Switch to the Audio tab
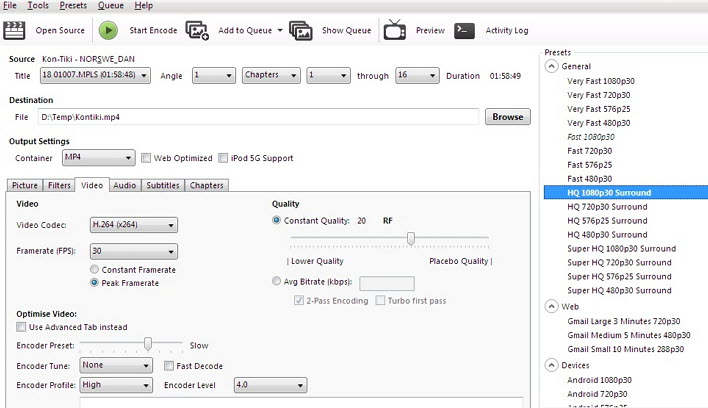Screen dimensions: 708x408 [x=125, y=185]
